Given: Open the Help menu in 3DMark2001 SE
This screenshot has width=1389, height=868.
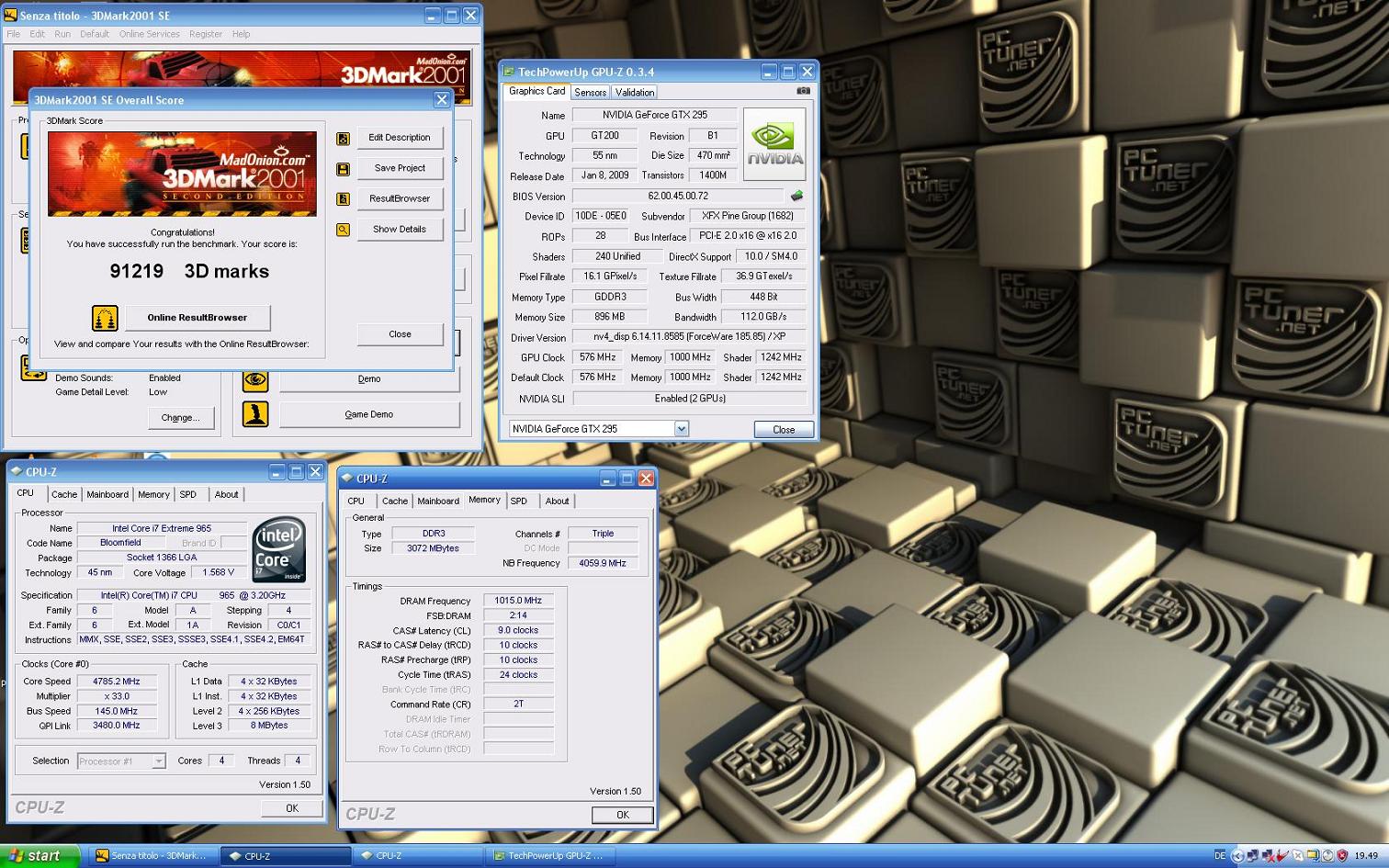Looking at the screenshot, I should click(241, 34).
